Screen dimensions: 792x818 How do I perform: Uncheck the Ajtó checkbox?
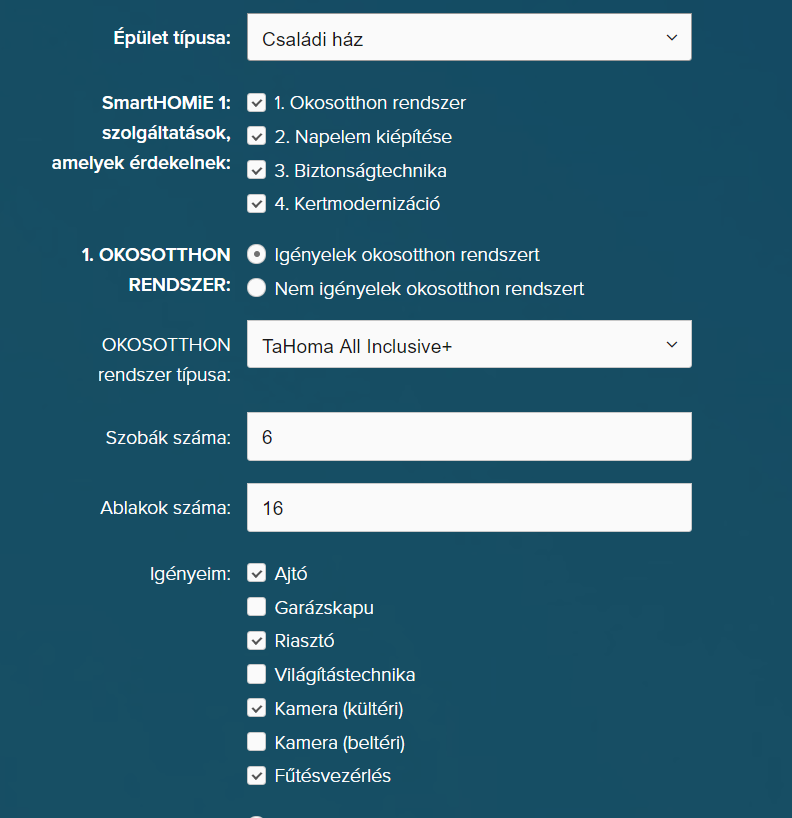[257, 573]
